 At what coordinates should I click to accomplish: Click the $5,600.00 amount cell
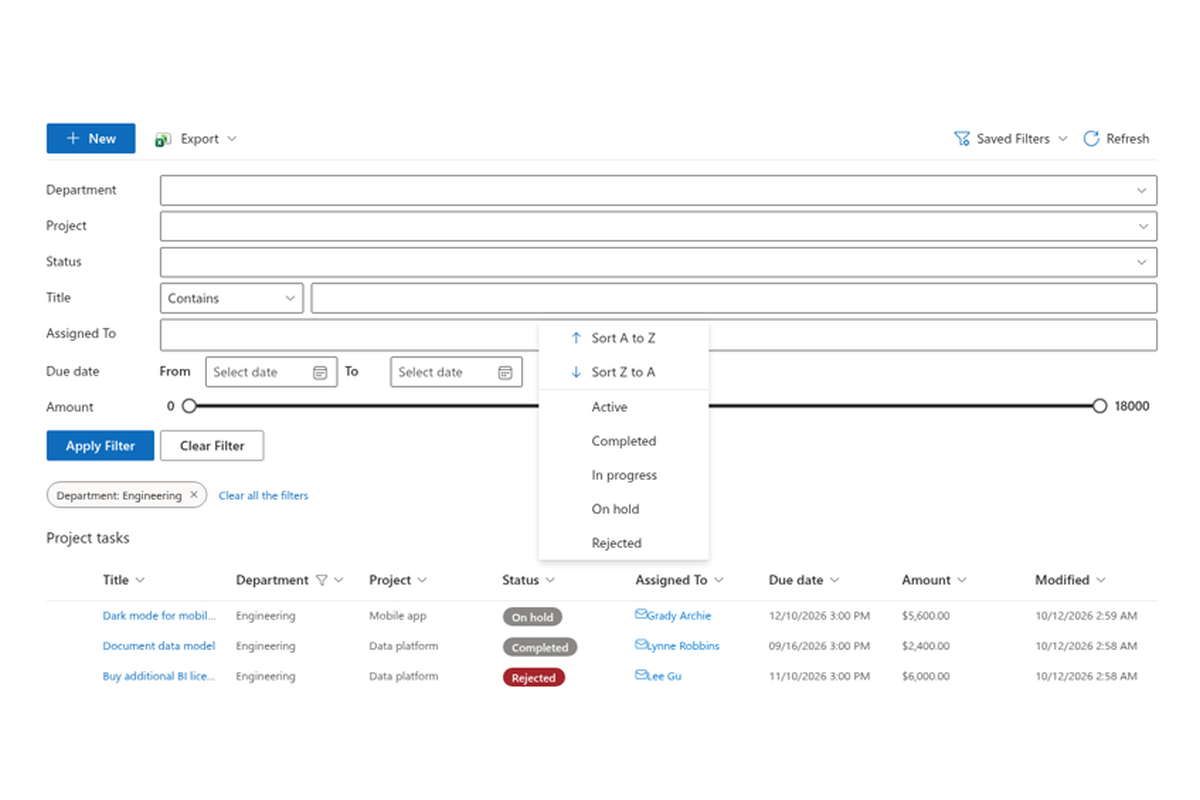point(926,616)
